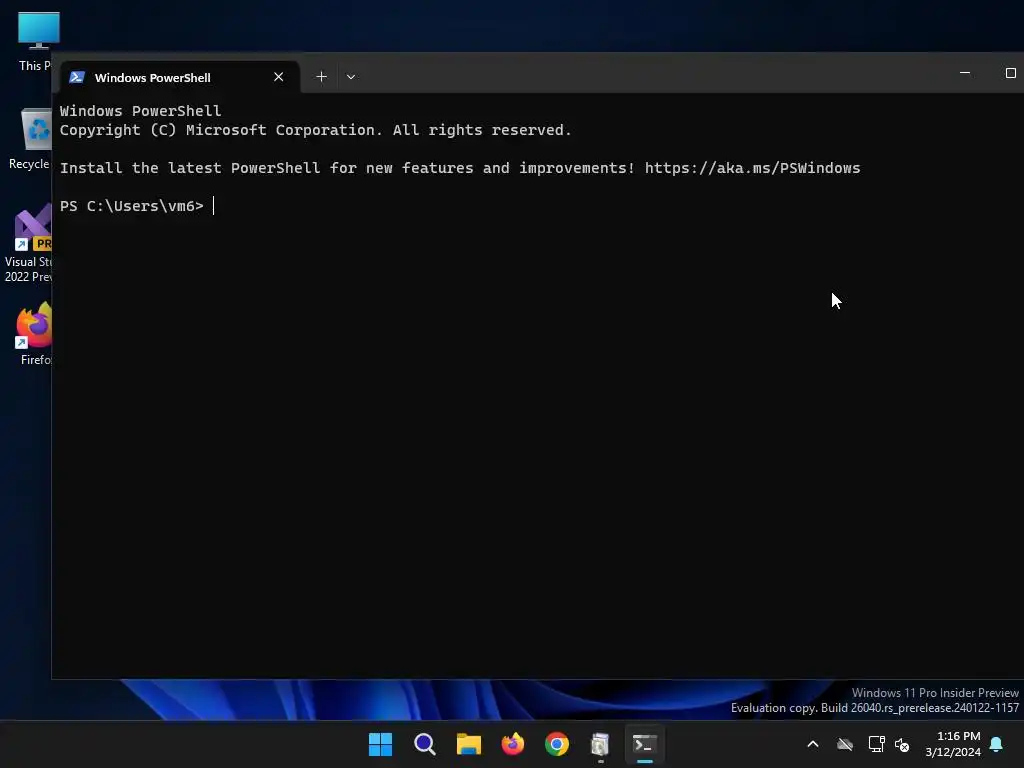Screen dimensions: 1024x768
Task: Open the network display tray icon
Action: click(x=876, y=744)
